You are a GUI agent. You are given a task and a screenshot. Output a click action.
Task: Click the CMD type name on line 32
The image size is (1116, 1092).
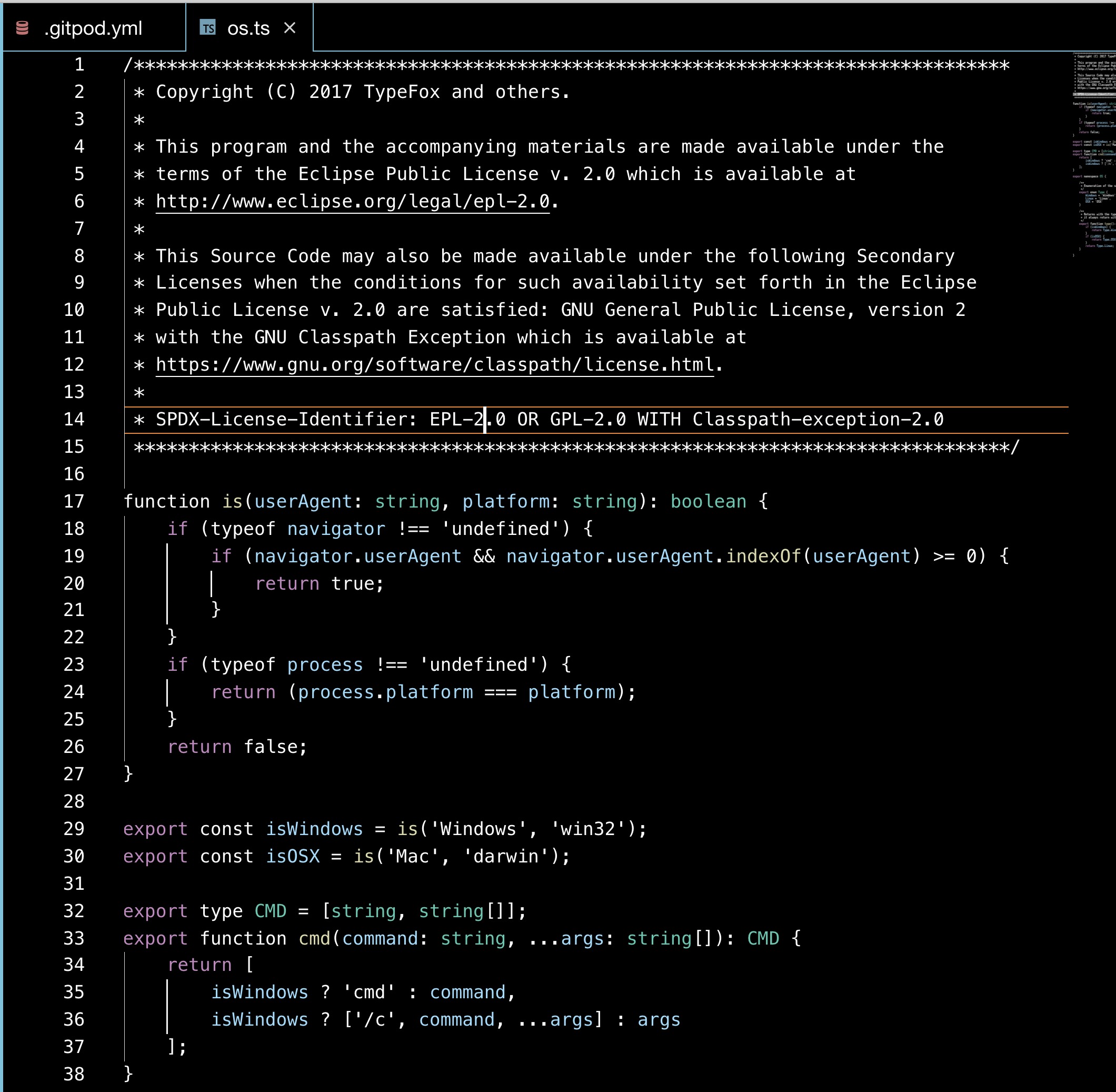(x=272, y=911)
